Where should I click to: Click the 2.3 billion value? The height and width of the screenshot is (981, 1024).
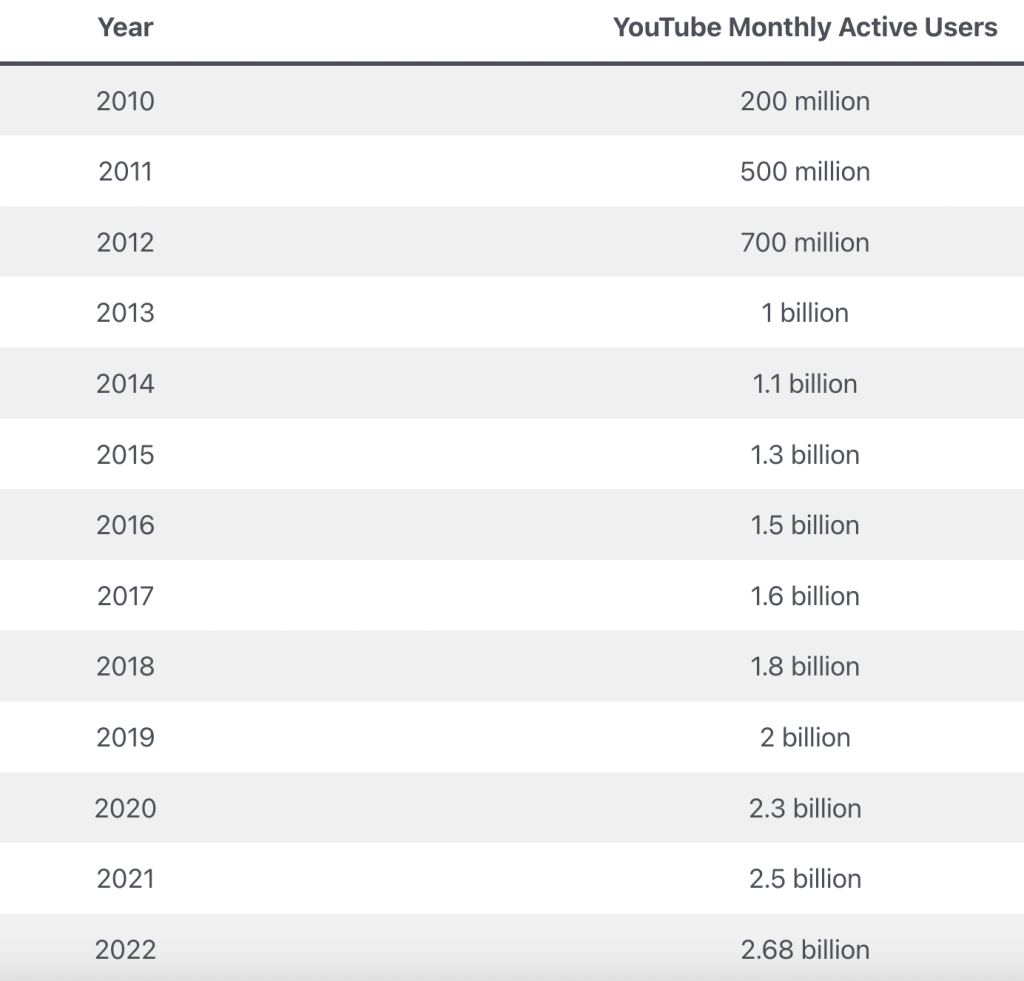[805, 808]
